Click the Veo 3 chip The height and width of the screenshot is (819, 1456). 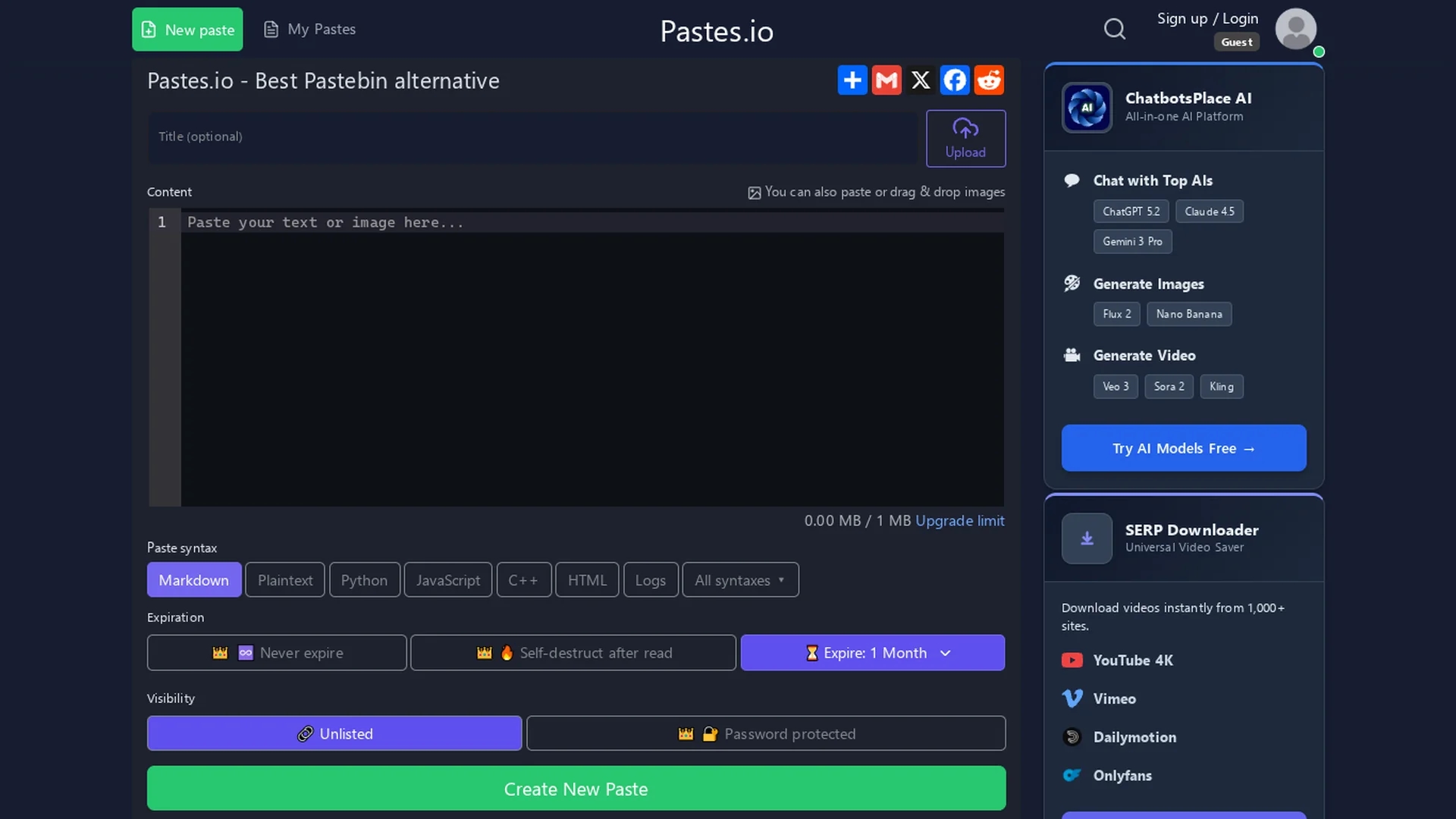click(1116, 386)
